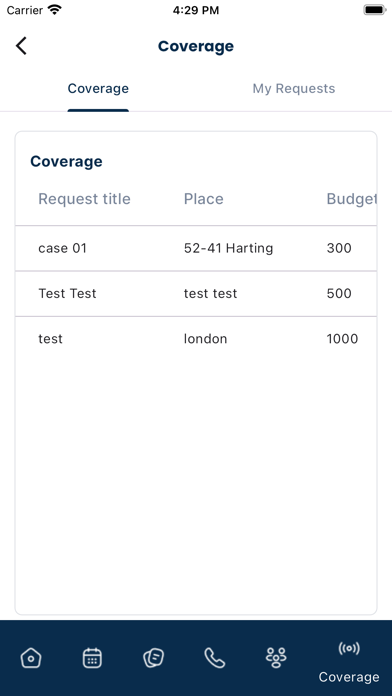
Task: Sort by Place column header
Action: click(204, 199)
